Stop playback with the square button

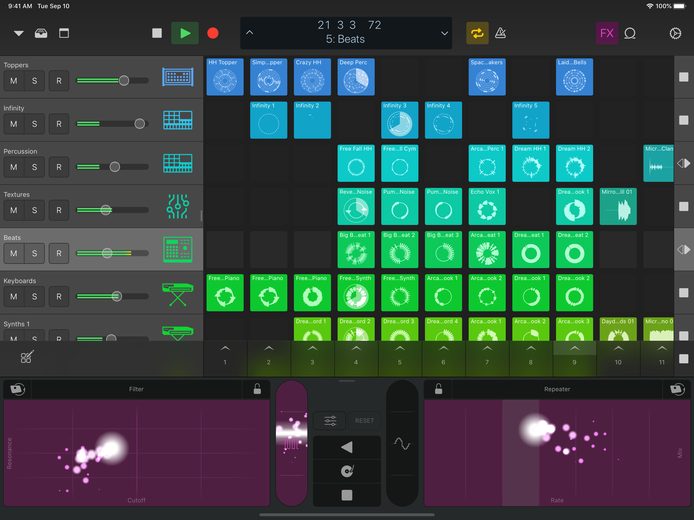click(157, 33)
